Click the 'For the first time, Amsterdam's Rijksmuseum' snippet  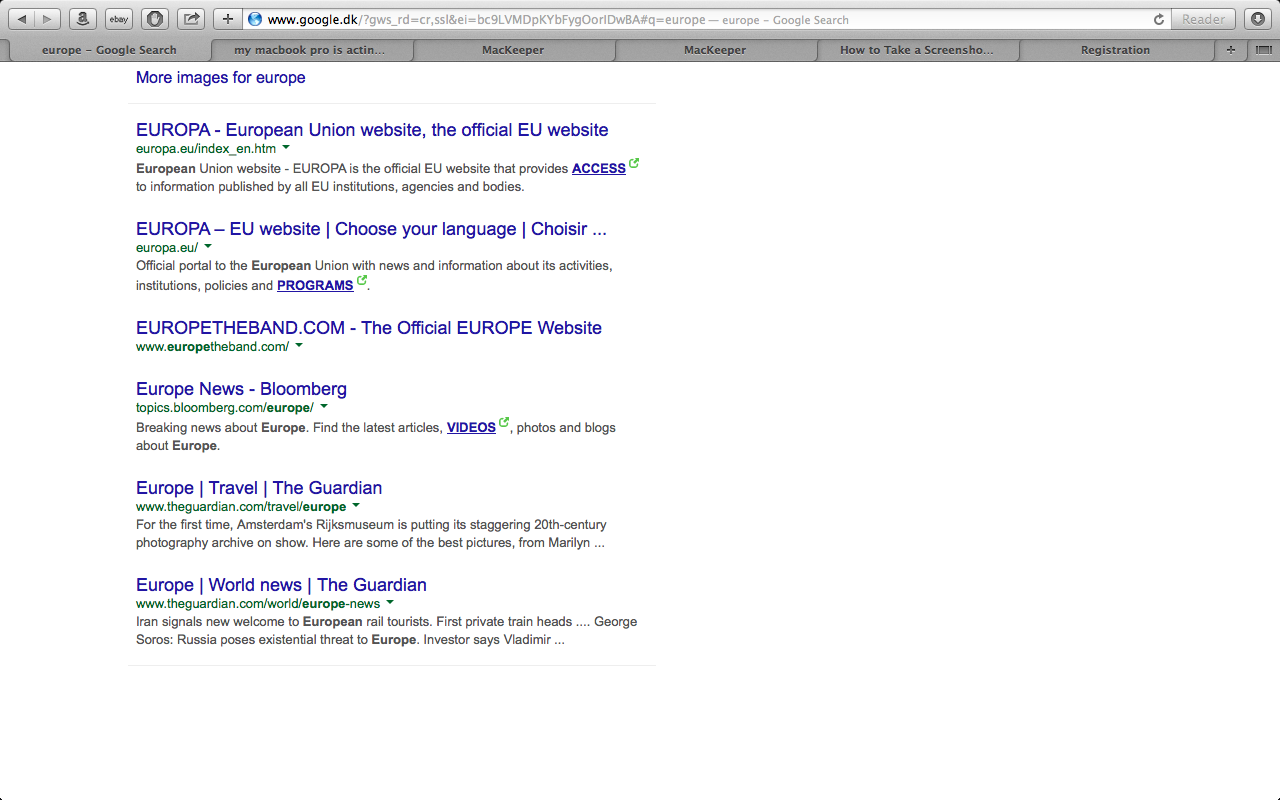[x=371, y=534]
